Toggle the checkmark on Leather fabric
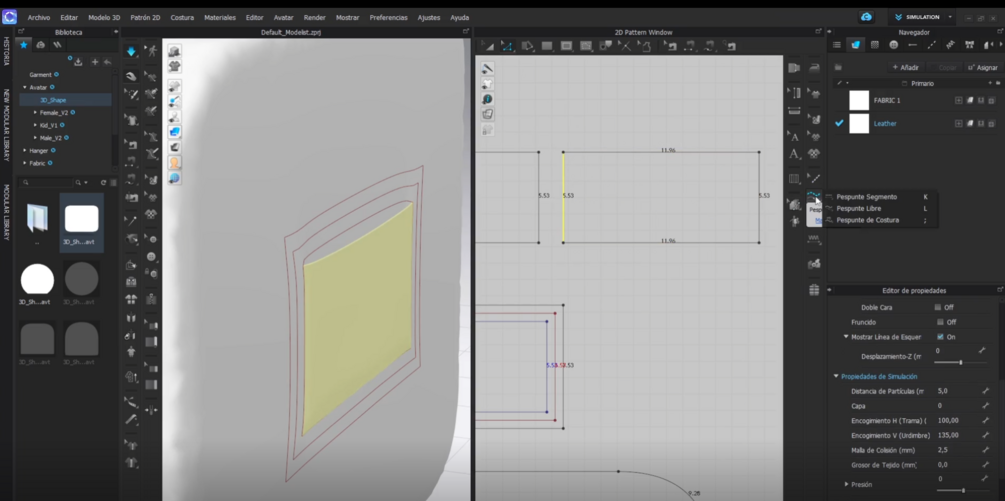The height and width of the screenshot is (501, 1005). coord(839,123)
